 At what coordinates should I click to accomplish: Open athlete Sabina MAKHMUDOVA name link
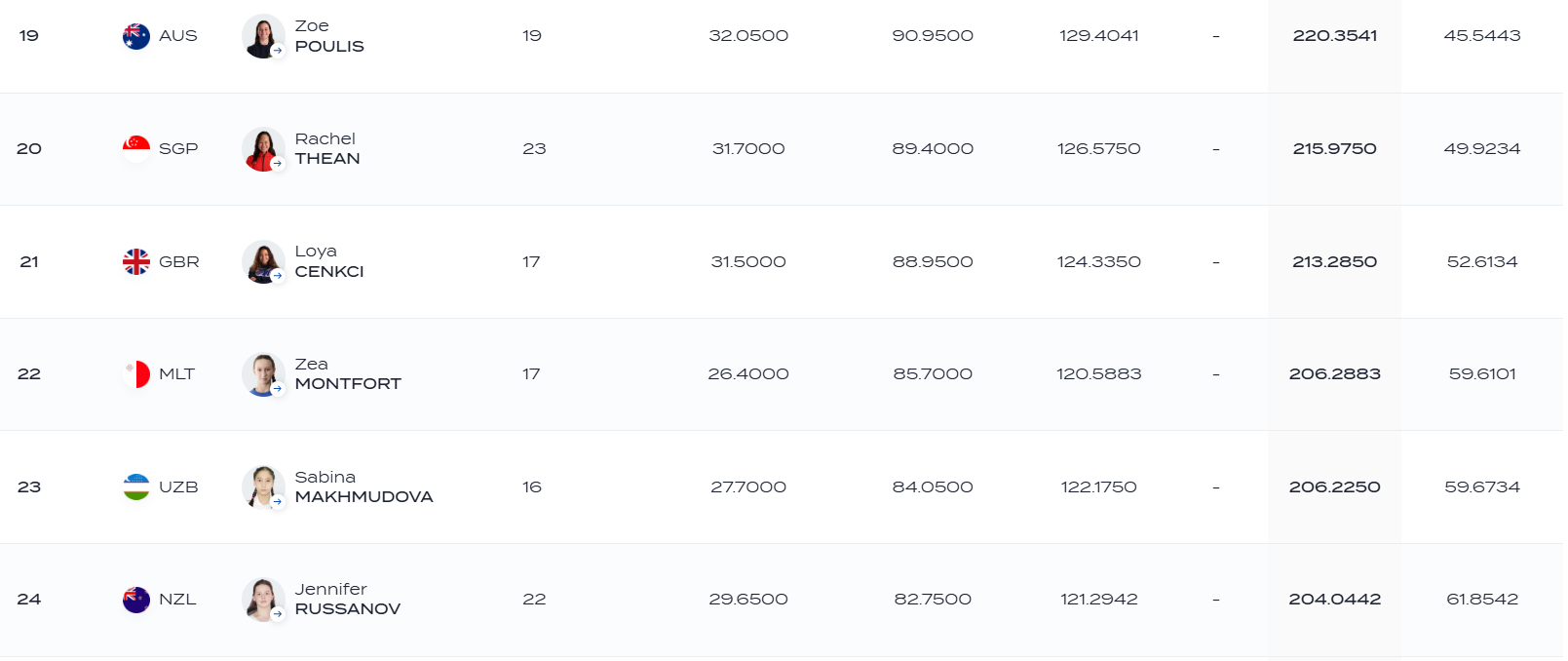[363, 486]
